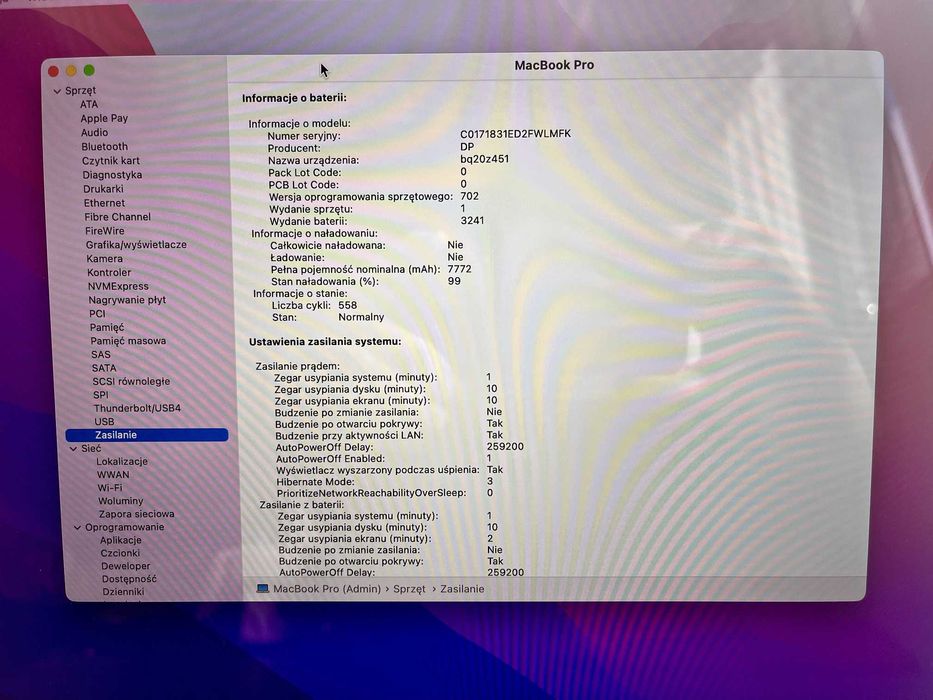This screenshot has height=700, width=933.
Task: Collapse the Sprzęt hardware section
Action: click(58, 91)
